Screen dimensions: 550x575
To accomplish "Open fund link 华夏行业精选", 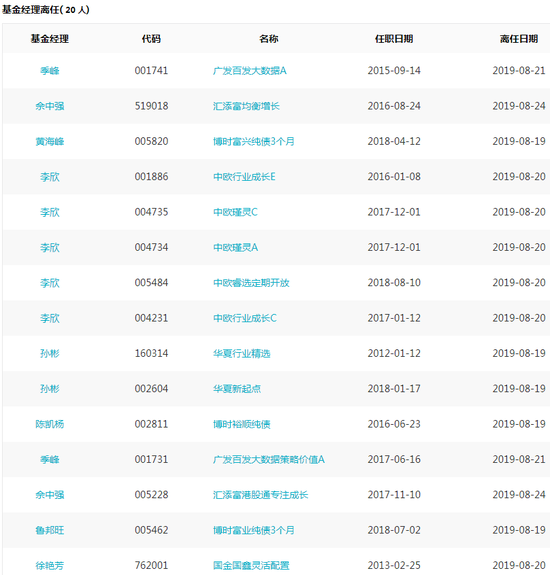I will pyautogui.click(x=242, y=354).
